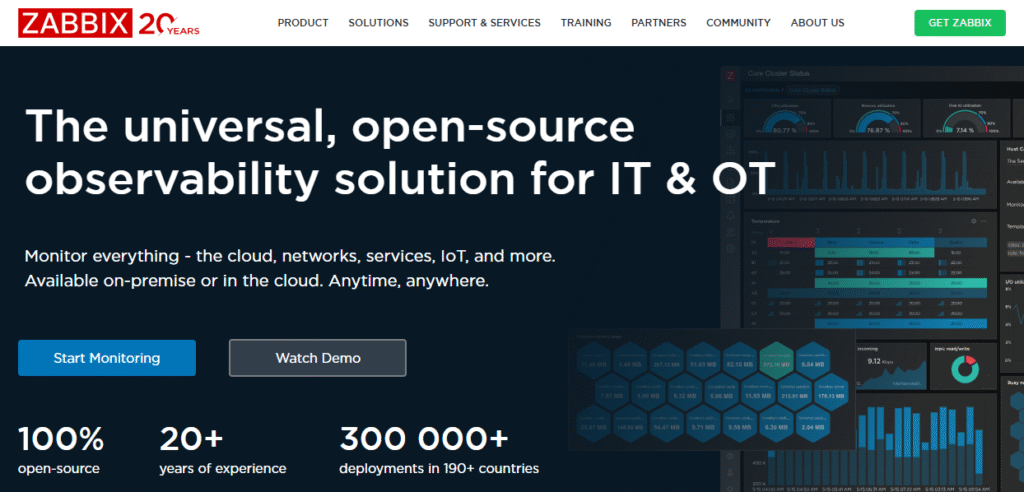Expand the Partners menu

pyautogui.click(x=659, y=22)
